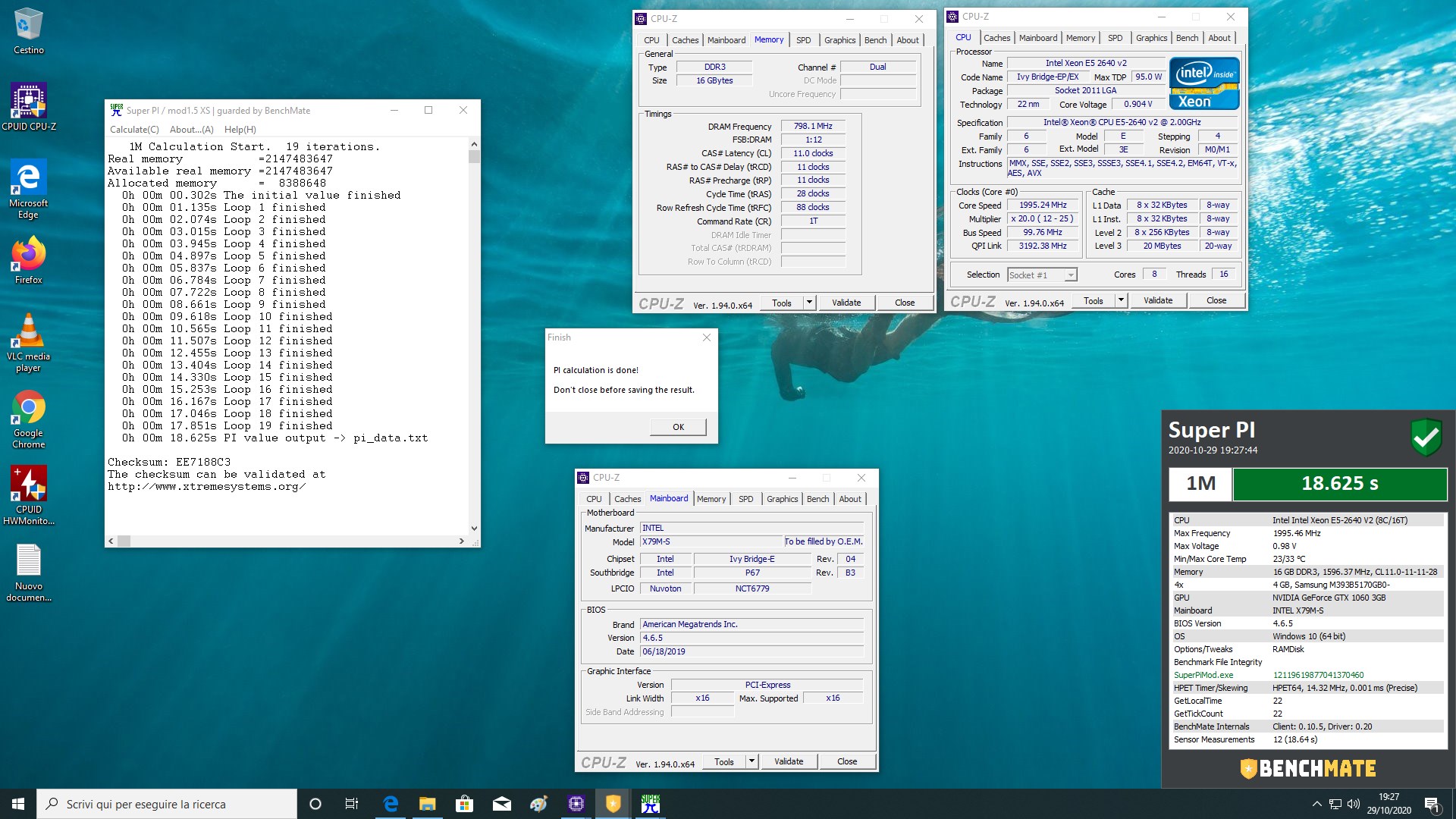
Task: Select Graphics tab in Mainboard CPU-Z window
Action: point(782,499)
